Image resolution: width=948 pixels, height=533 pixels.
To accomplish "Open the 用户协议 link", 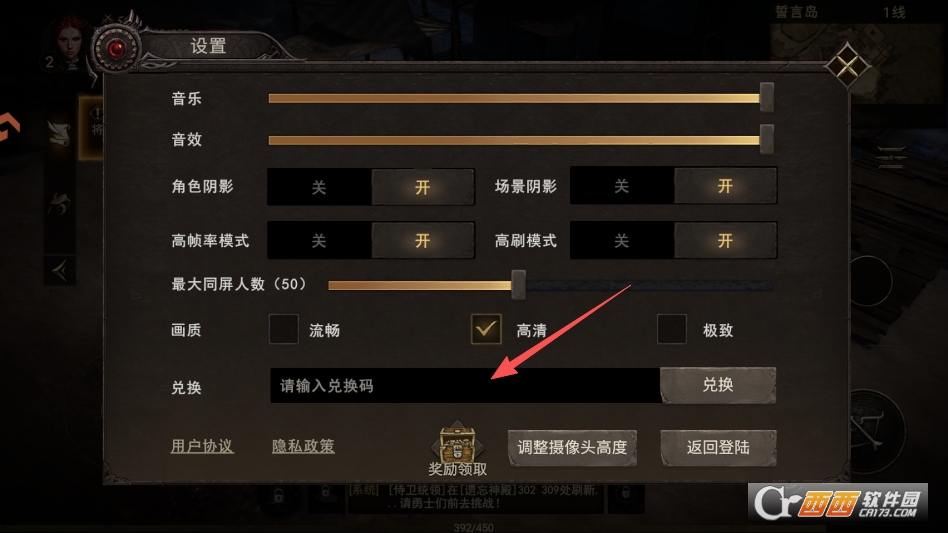I will tap(202, 446).
